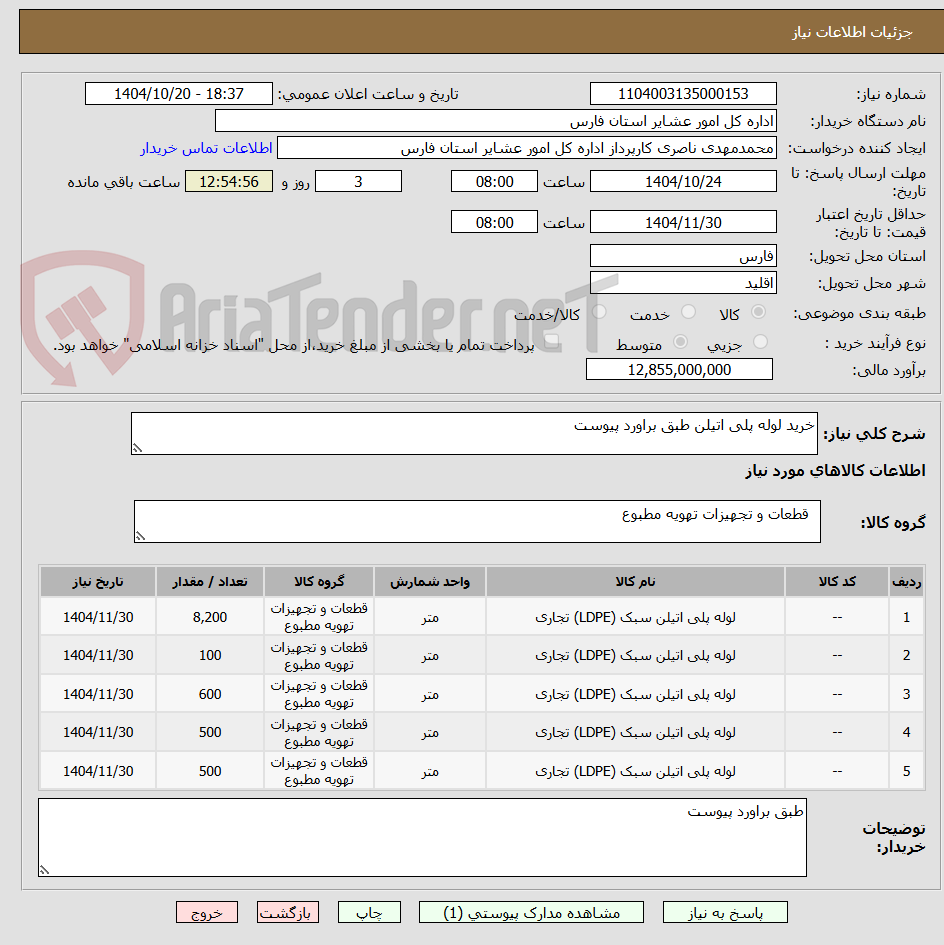This screenshot has height=945, width=944.
Task: Click the گروه کالا text area
Action: coord(477,521)
